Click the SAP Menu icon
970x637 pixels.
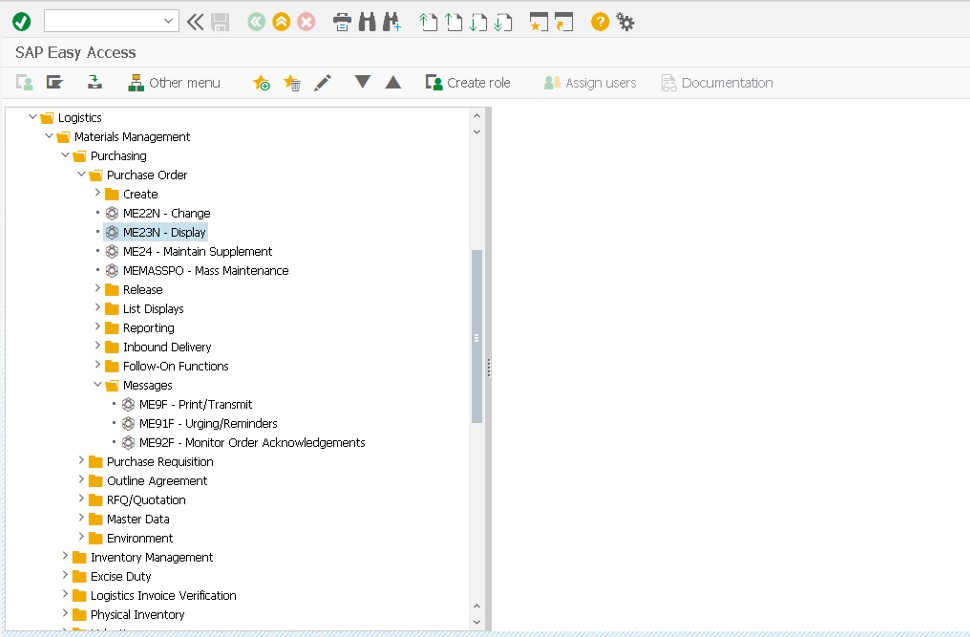[55, 82]
